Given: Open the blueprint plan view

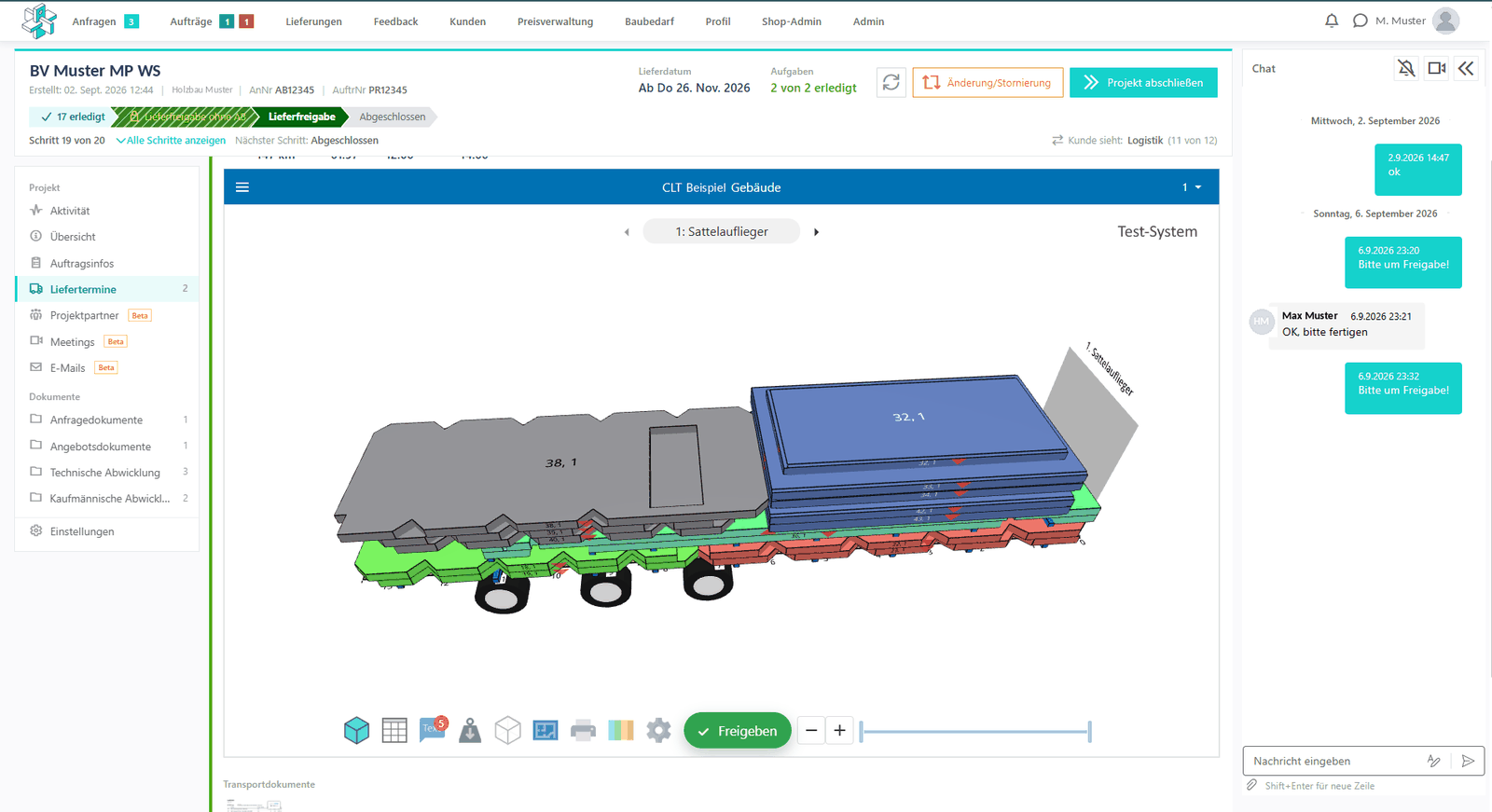Looking at the screenshot, I should [x=546, y=731].
